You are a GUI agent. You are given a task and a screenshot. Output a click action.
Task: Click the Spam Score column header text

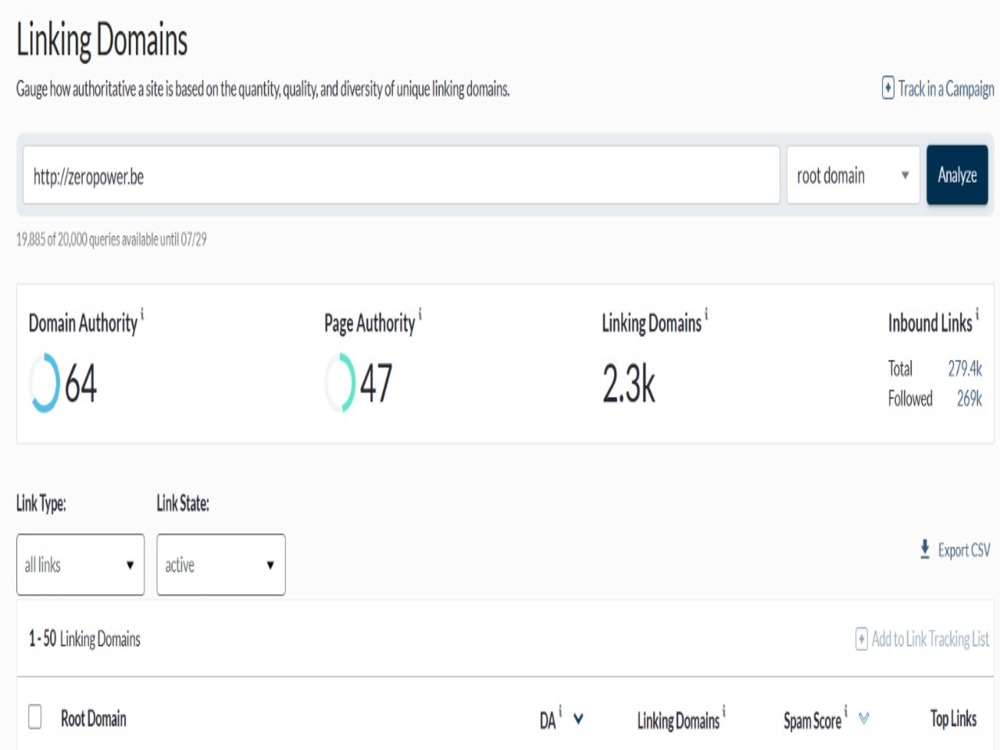coord(812,721)
